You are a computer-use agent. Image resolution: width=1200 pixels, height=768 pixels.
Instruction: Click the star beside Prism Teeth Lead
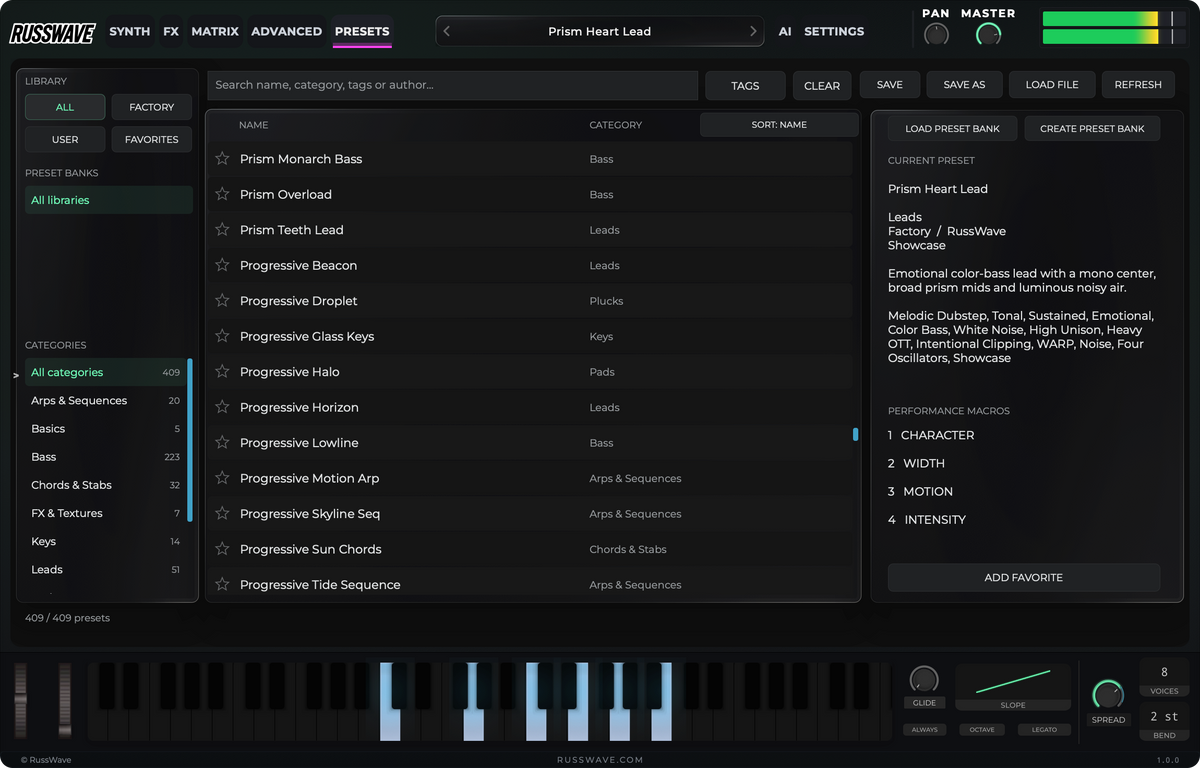[x=222, y=230]
